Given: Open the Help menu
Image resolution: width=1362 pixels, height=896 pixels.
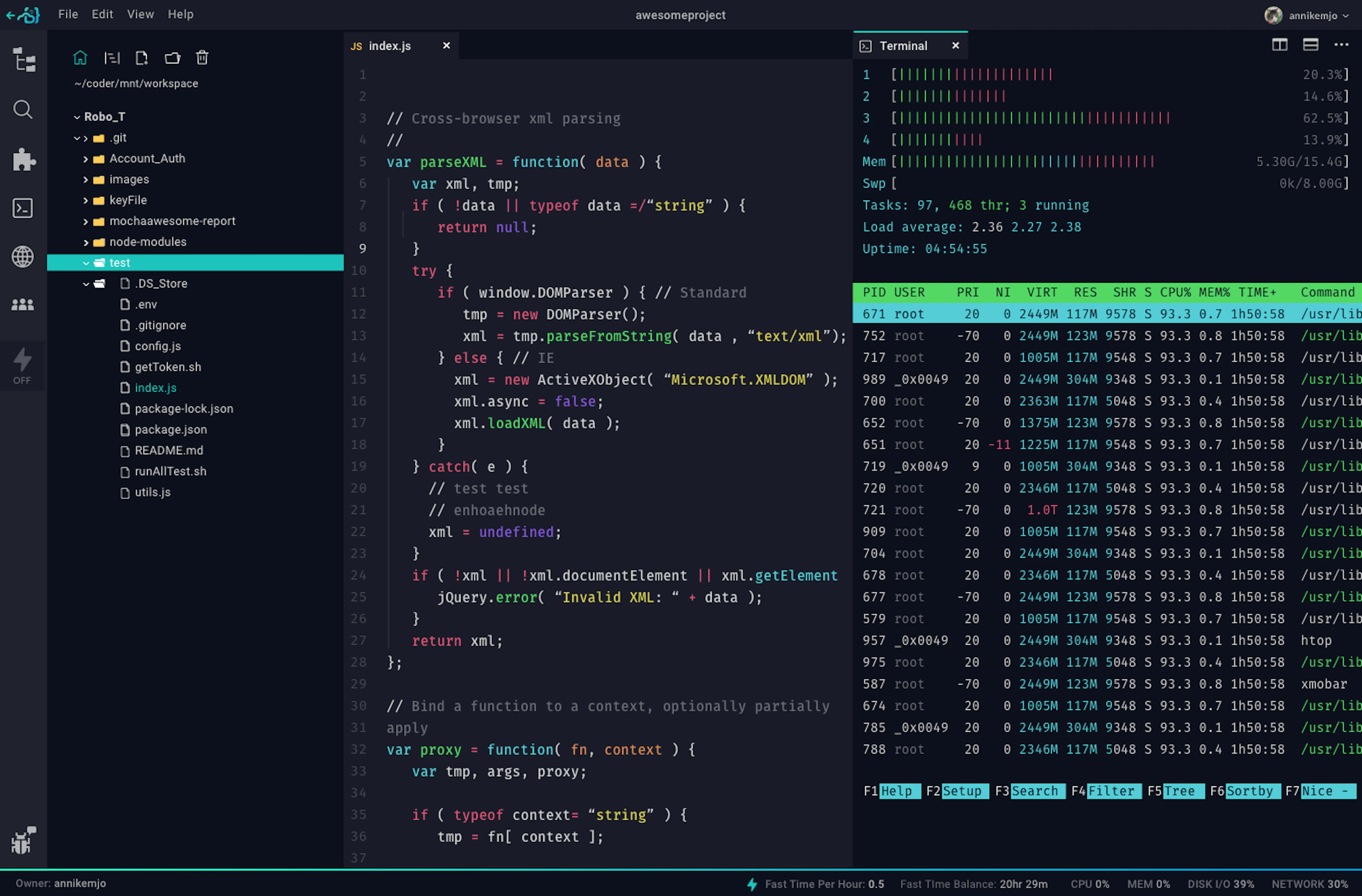Looking at the screenshot, I should pos(180,14).
